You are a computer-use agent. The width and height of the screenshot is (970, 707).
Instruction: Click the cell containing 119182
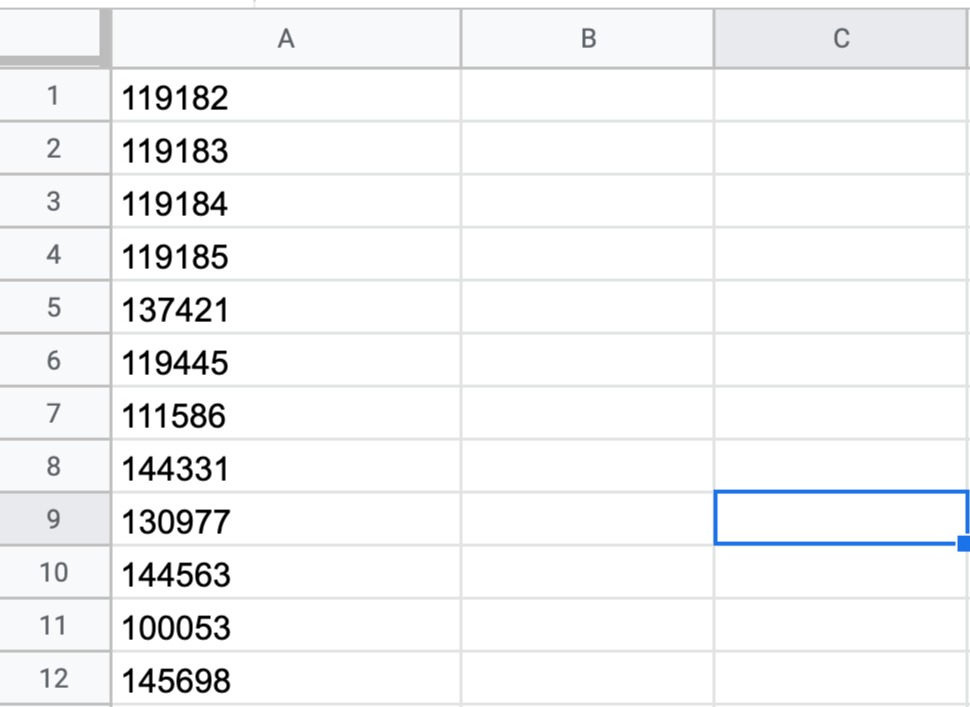[x=286, y=97]
